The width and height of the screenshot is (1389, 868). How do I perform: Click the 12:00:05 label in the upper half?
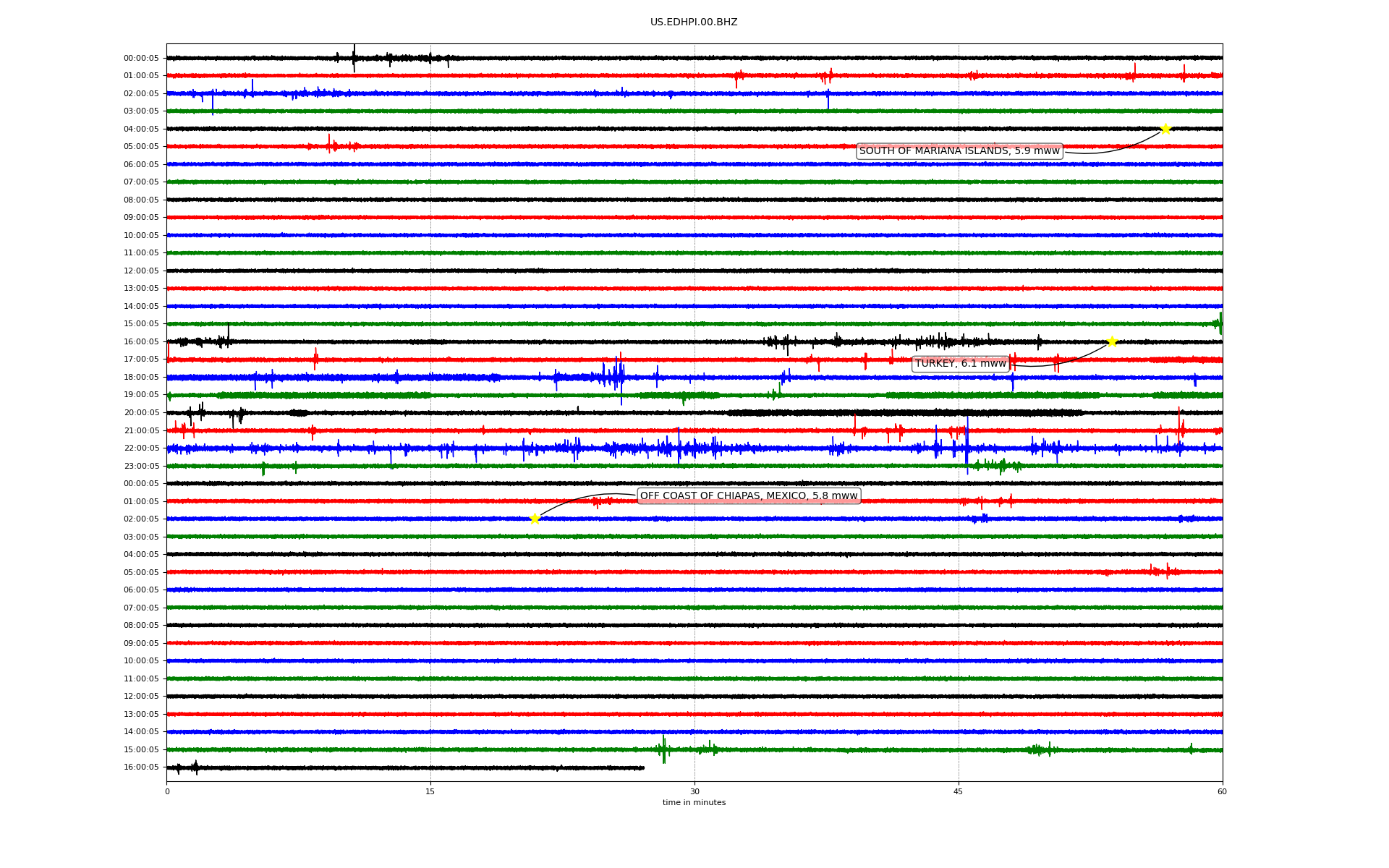point(141,271)
